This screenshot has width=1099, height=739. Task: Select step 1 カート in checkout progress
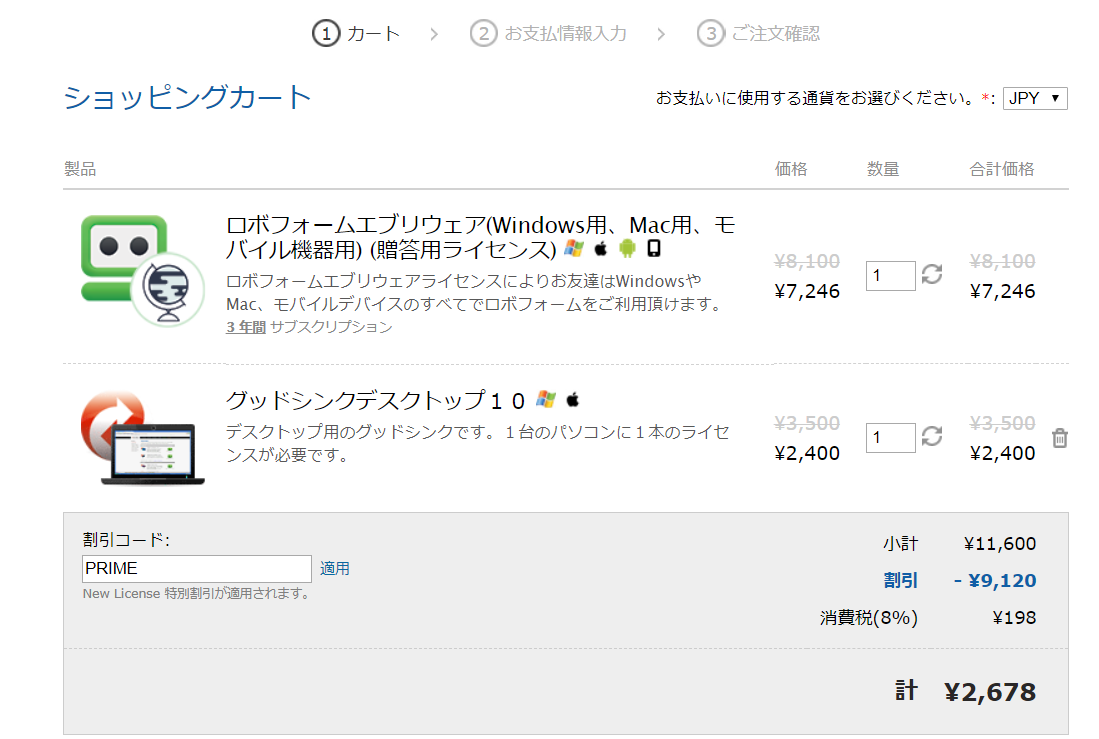(x=356, y=33)
